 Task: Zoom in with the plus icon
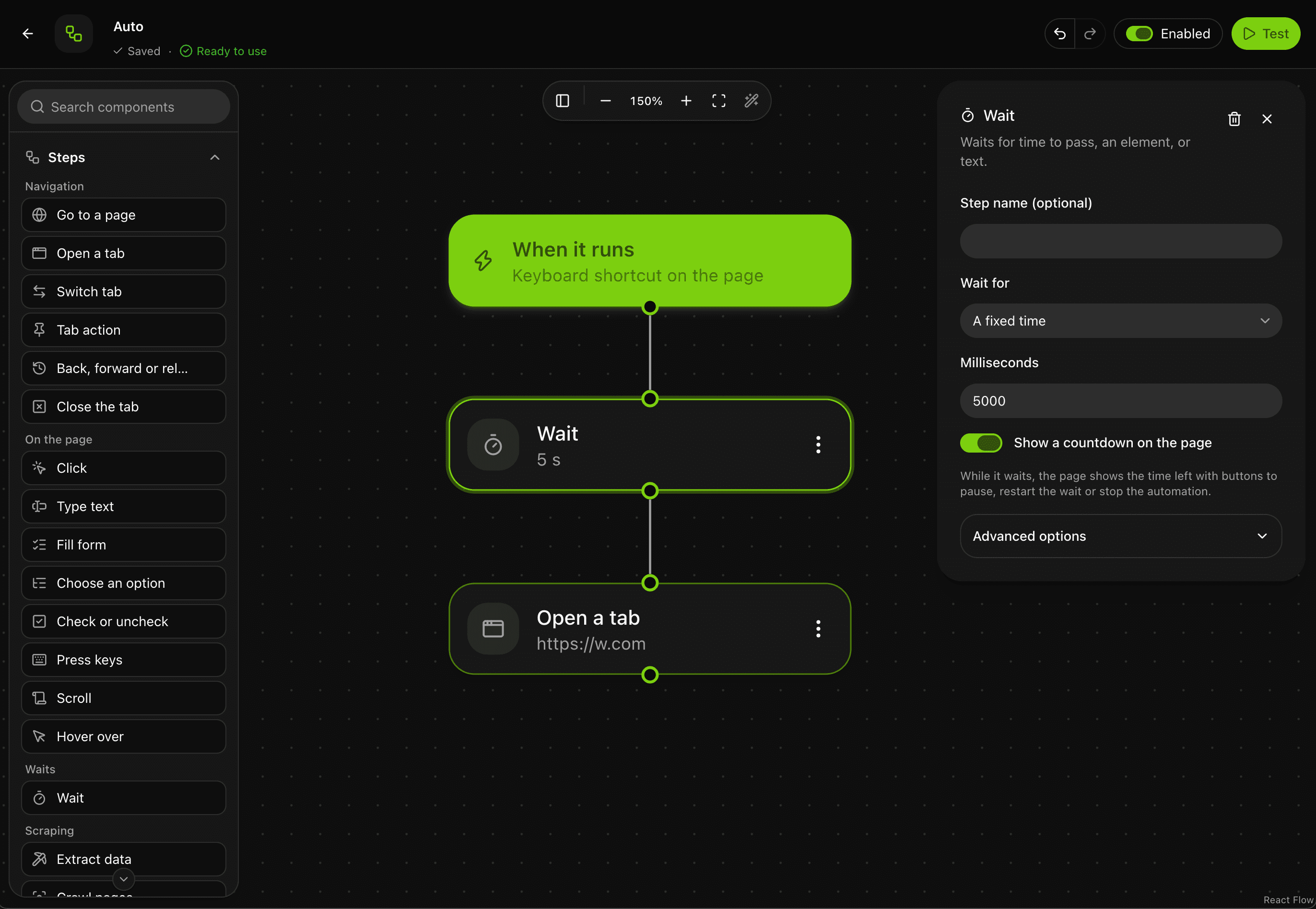[x=686, y=101]
